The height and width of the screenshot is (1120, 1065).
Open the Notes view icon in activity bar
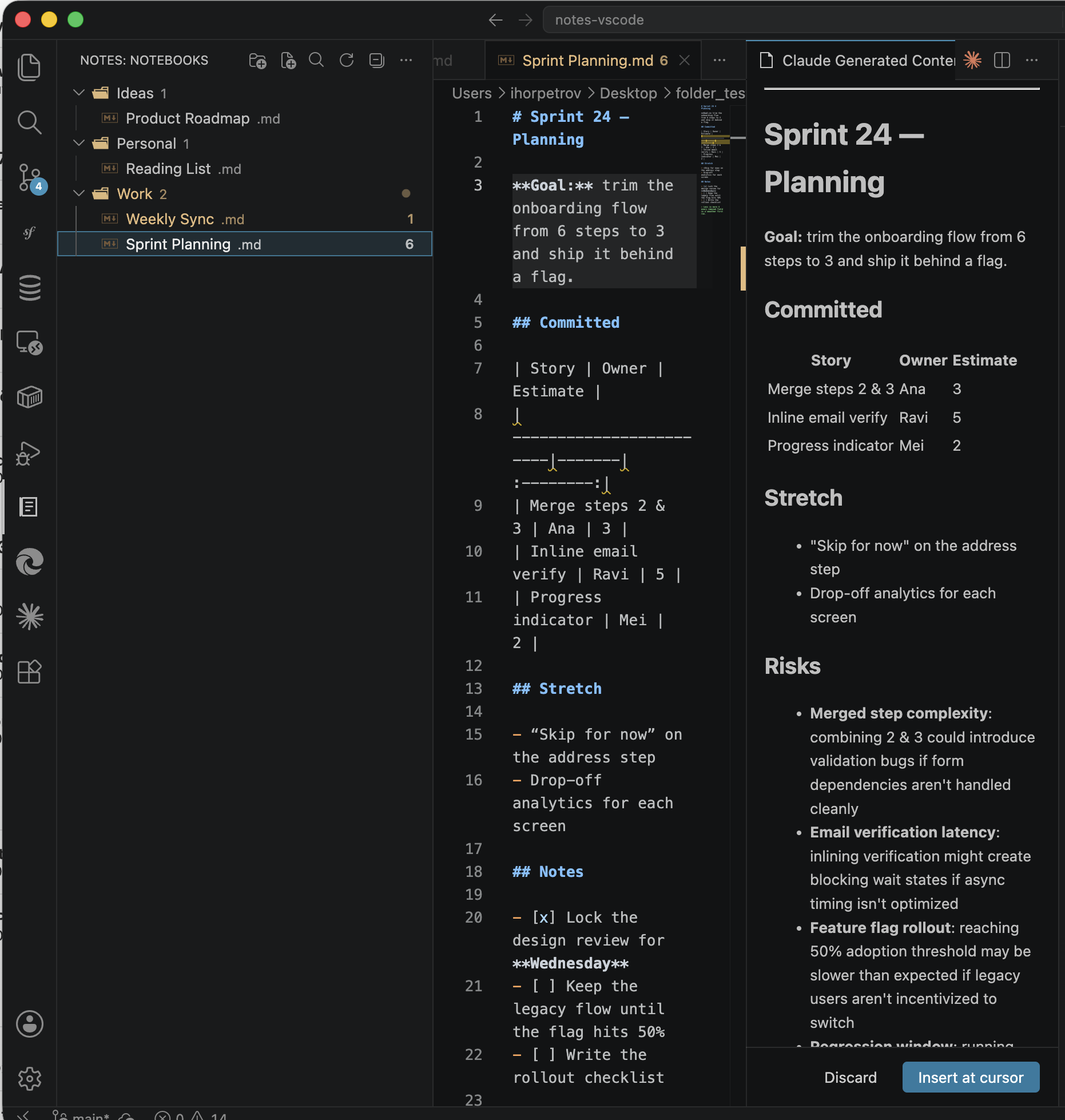(x=29, y=507)
